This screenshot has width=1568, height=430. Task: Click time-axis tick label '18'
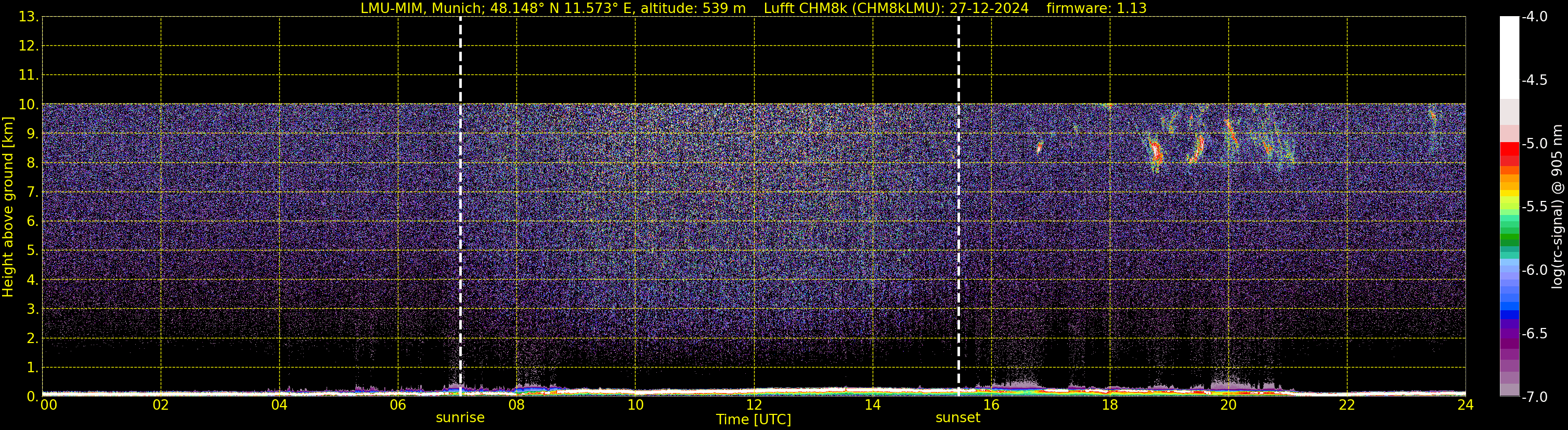point(1110,405)
